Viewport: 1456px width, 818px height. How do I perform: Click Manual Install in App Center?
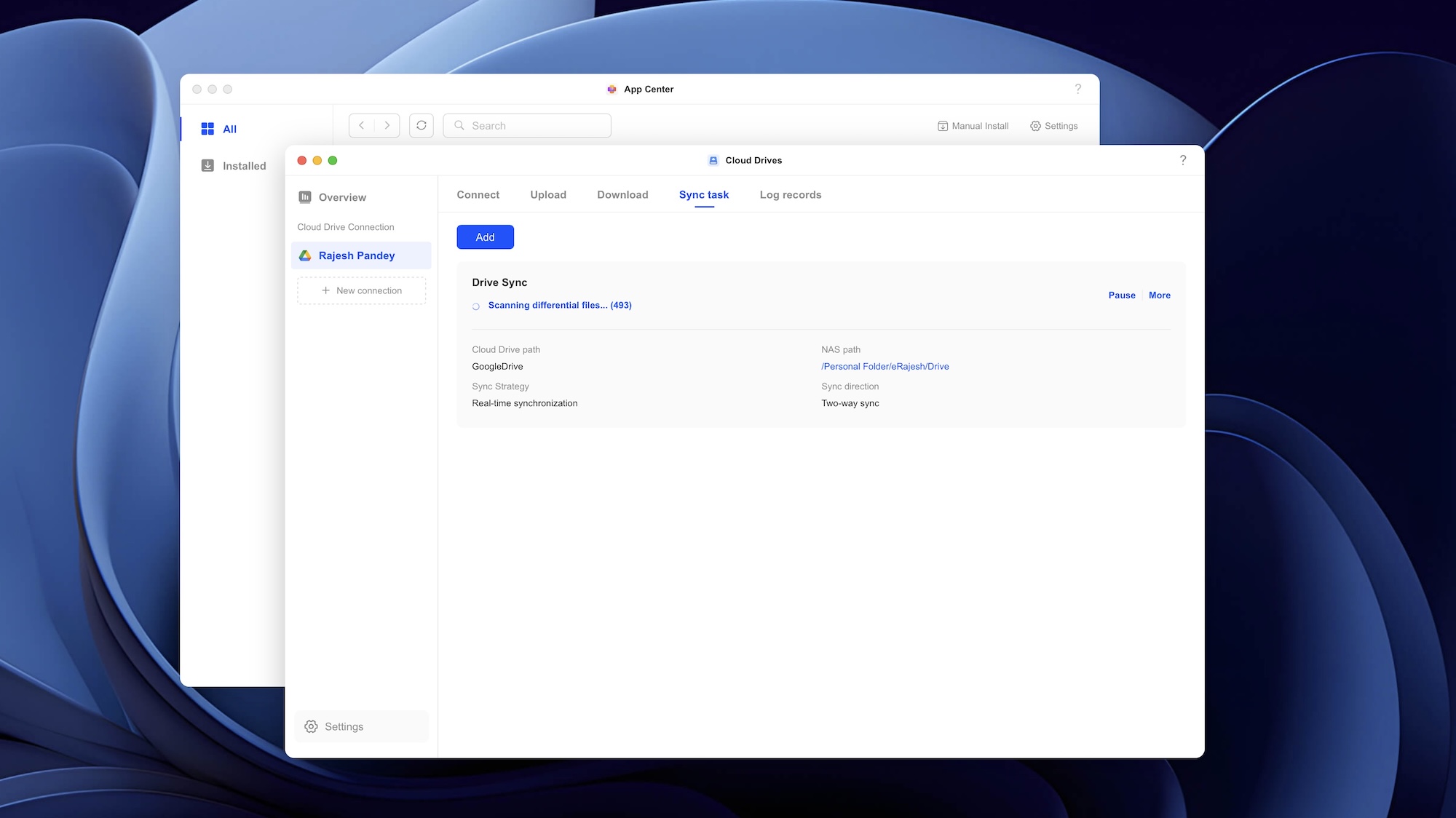[973, 125]
